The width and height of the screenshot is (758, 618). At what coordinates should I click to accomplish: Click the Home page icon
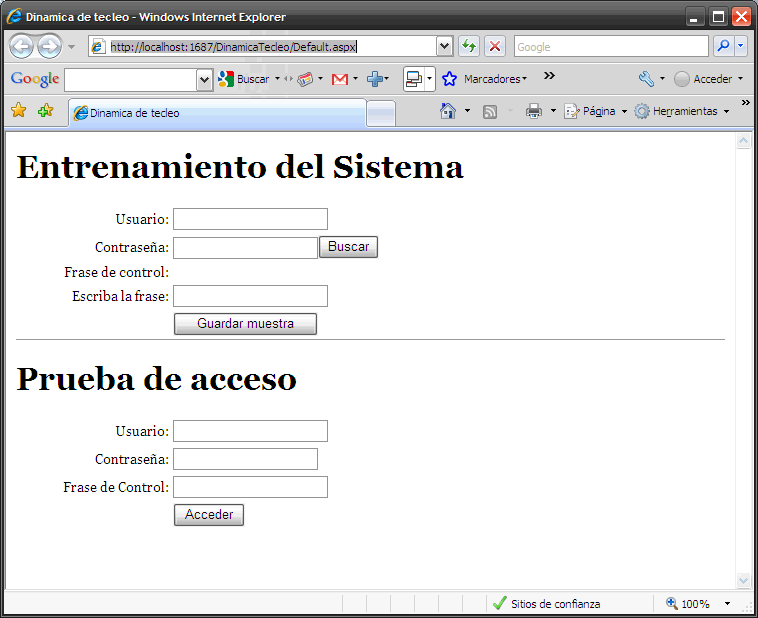(448, 111)
